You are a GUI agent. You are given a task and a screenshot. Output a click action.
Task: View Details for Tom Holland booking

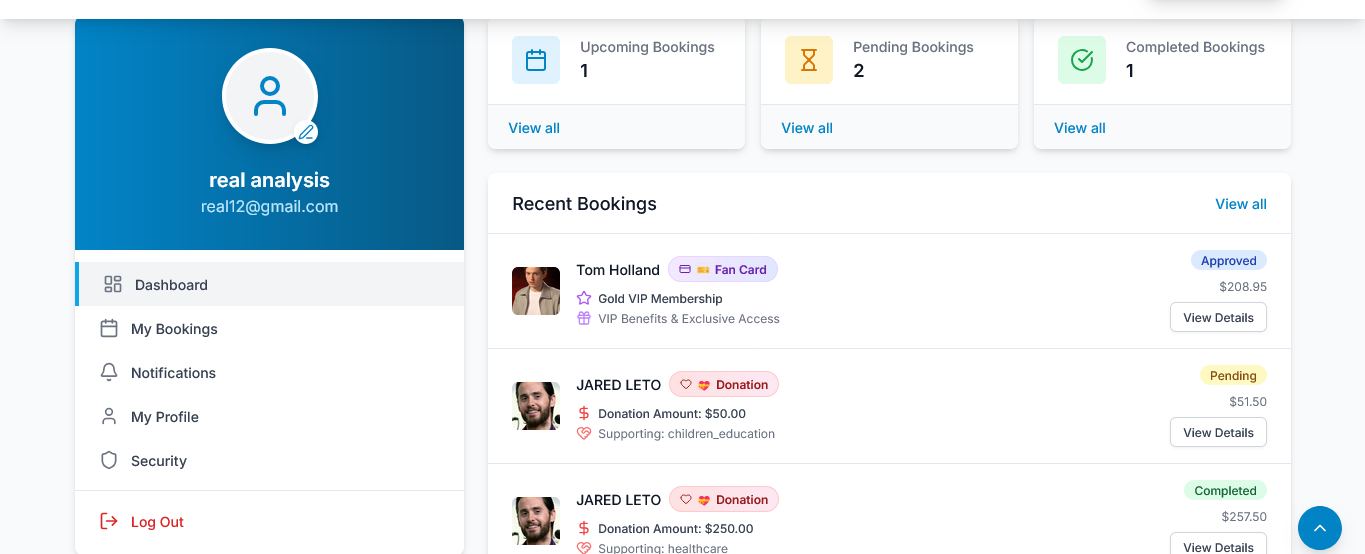pyautogui.click(x=1218, y=317)
